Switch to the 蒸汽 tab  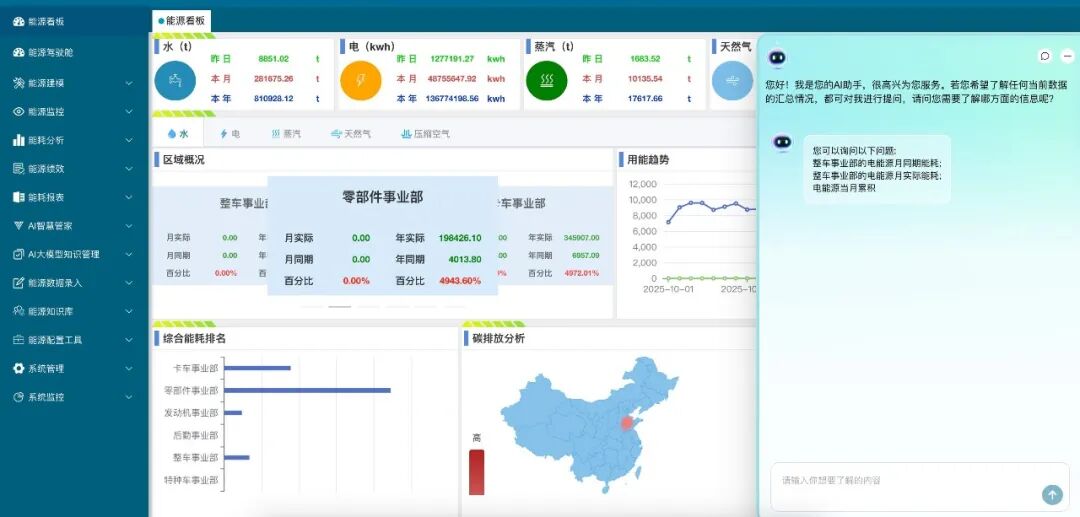click(286, 134)
